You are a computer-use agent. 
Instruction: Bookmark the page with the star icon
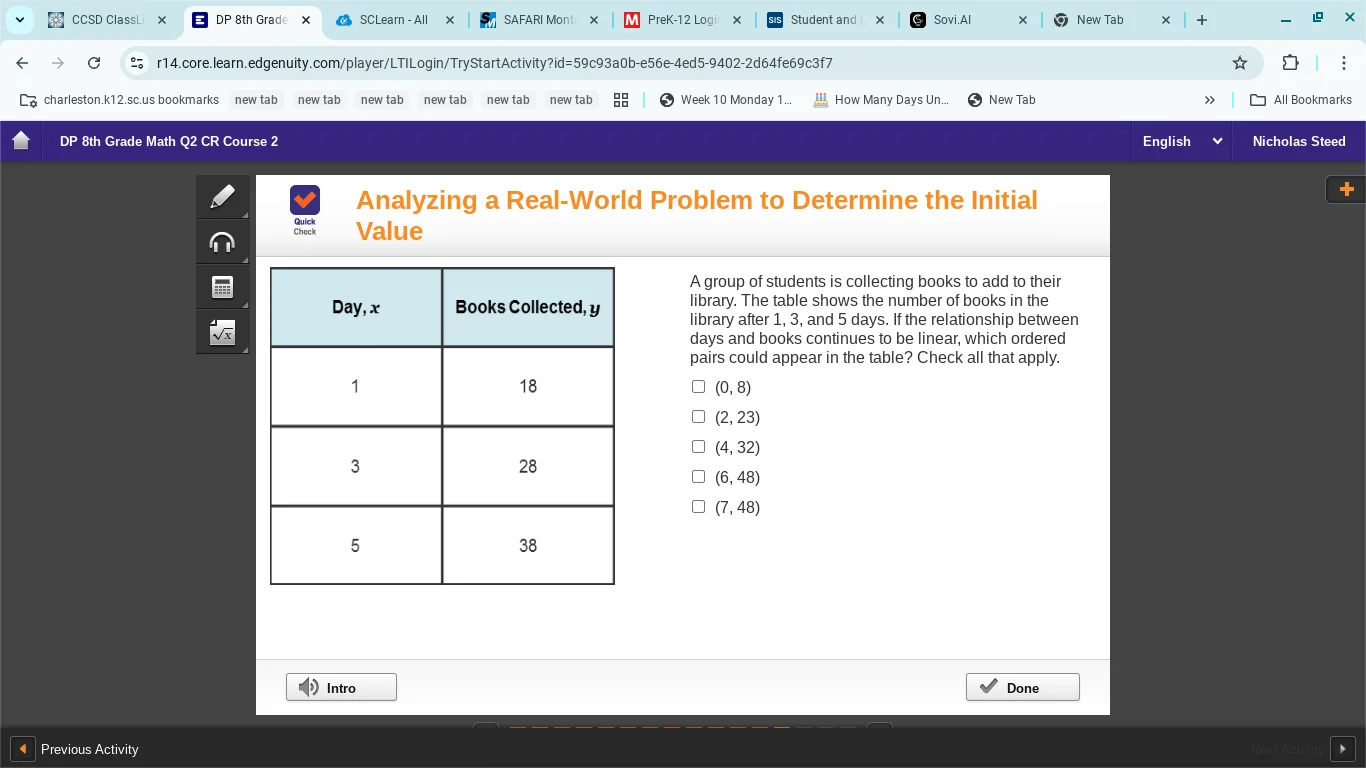click(x=1240, y=62)
